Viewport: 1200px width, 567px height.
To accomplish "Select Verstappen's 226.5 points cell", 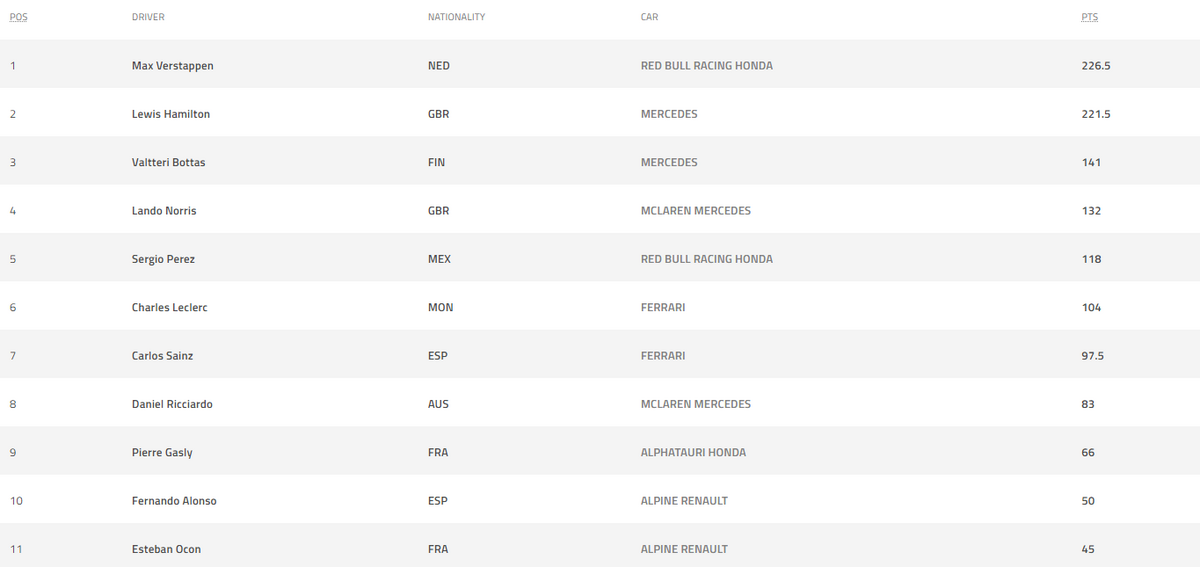I will (x=1096, y=66).
